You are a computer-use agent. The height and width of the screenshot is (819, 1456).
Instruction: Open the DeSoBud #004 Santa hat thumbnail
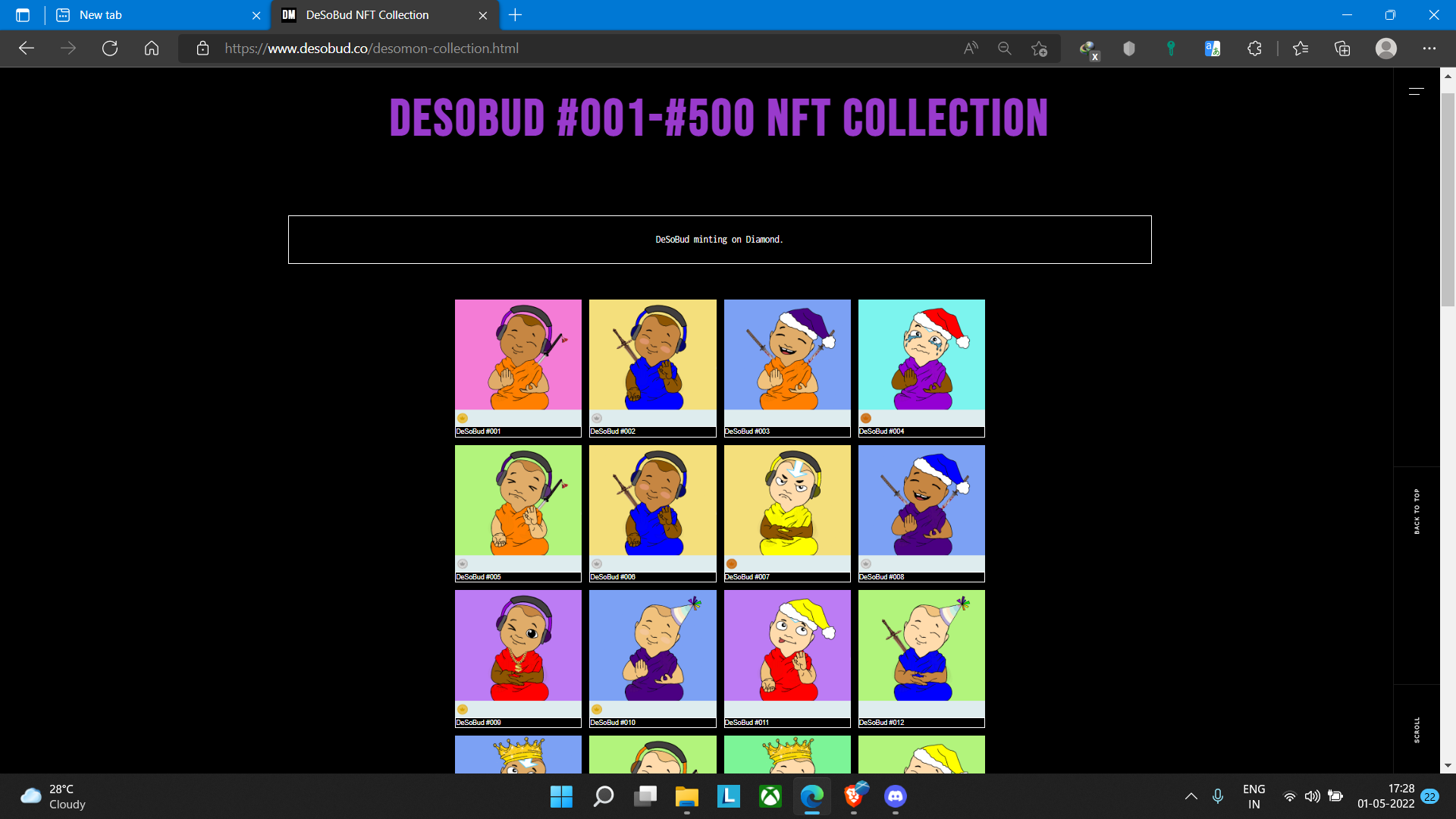(921, 355)
